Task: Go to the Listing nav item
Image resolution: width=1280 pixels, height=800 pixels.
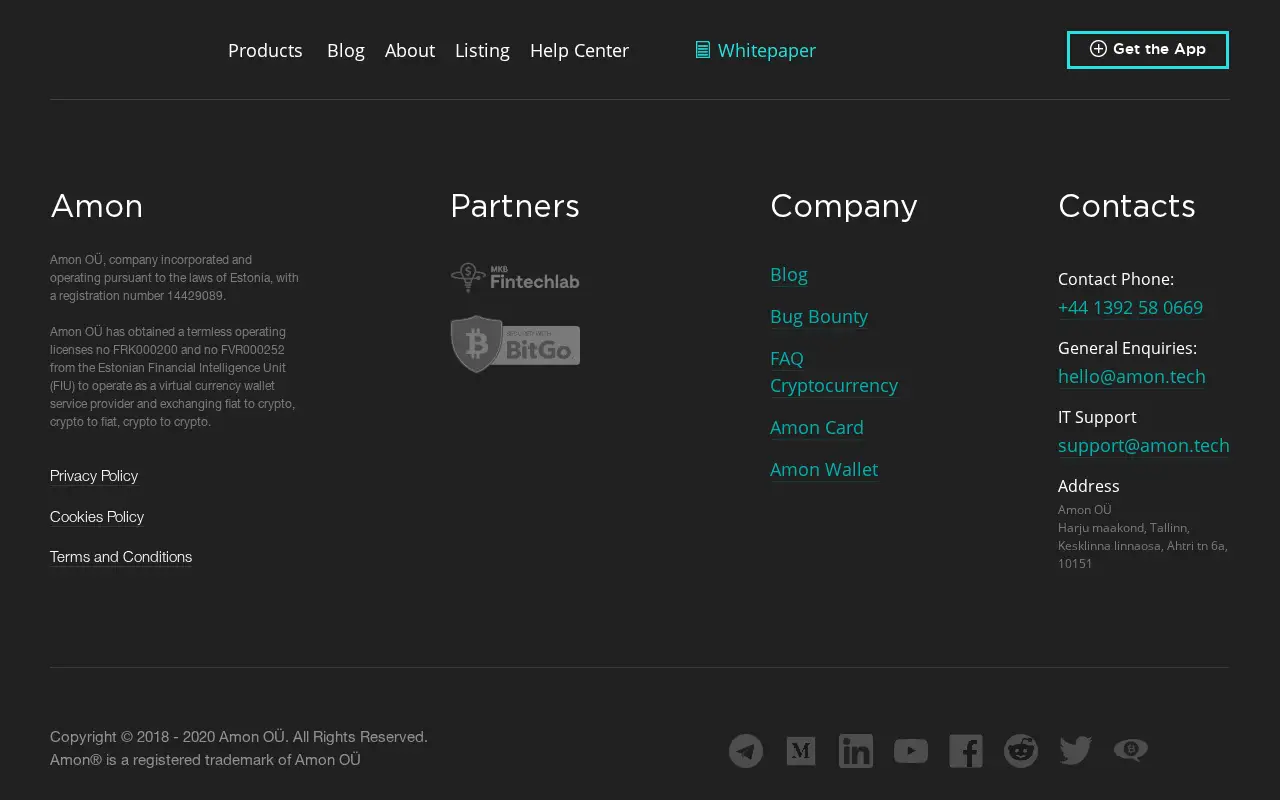Action: 482,50
